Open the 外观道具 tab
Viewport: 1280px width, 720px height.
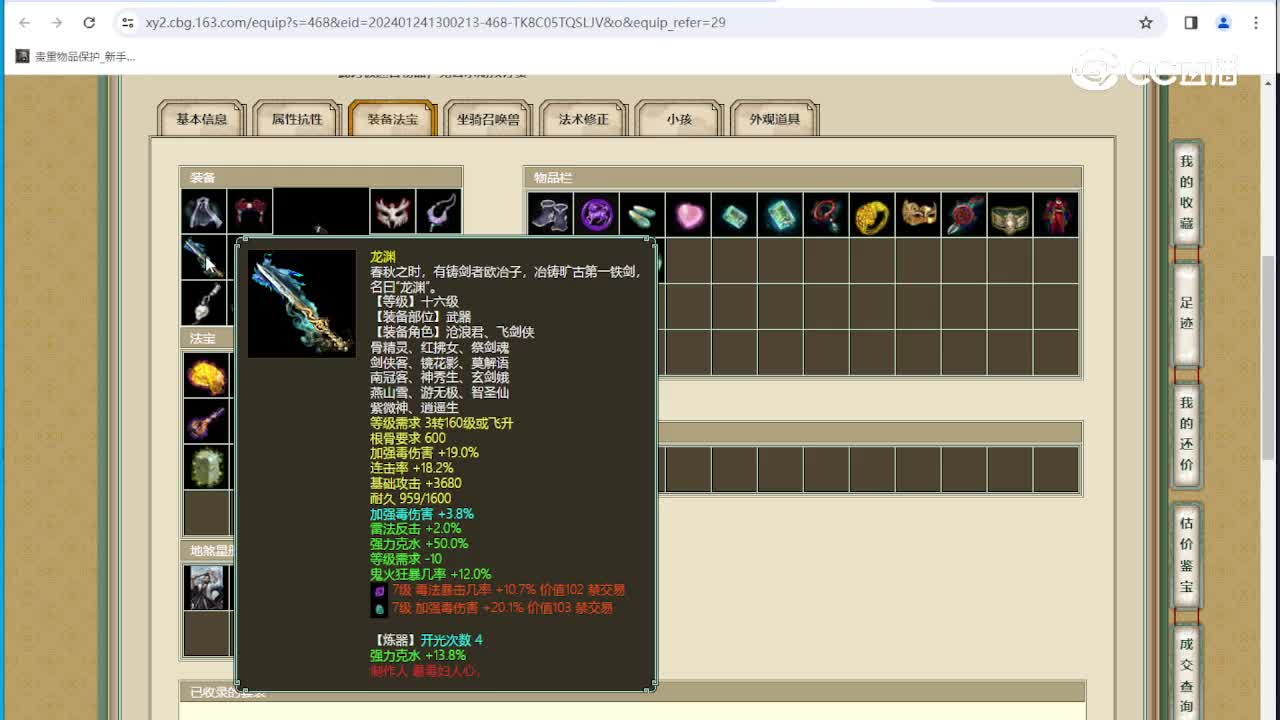coord(775,119)
